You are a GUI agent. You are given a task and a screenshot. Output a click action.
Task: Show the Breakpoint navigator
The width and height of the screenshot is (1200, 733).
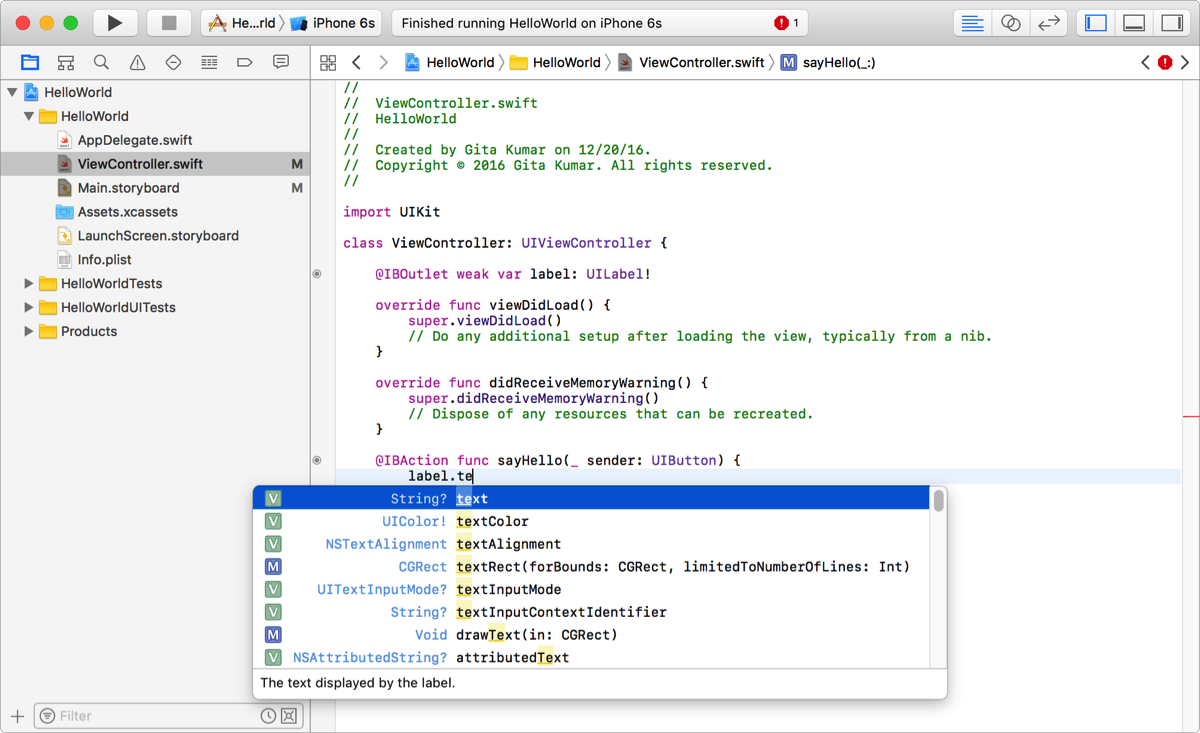245,63
